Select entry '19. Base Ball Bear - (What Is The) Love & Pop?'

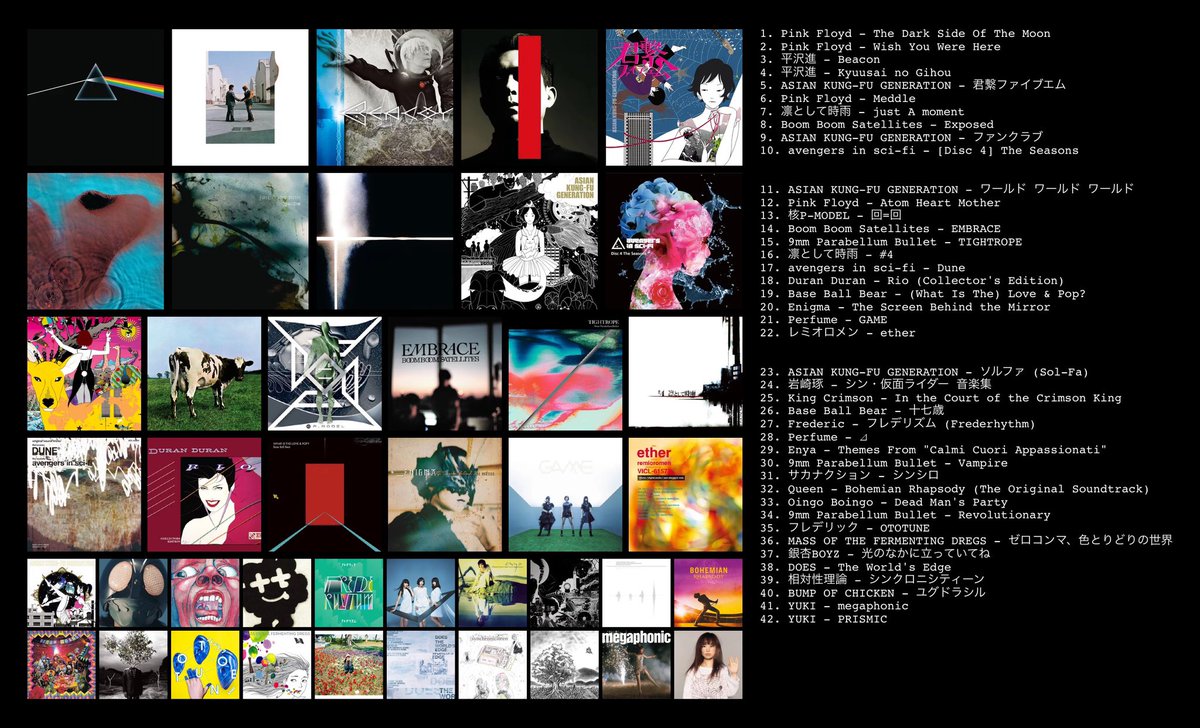922,293
